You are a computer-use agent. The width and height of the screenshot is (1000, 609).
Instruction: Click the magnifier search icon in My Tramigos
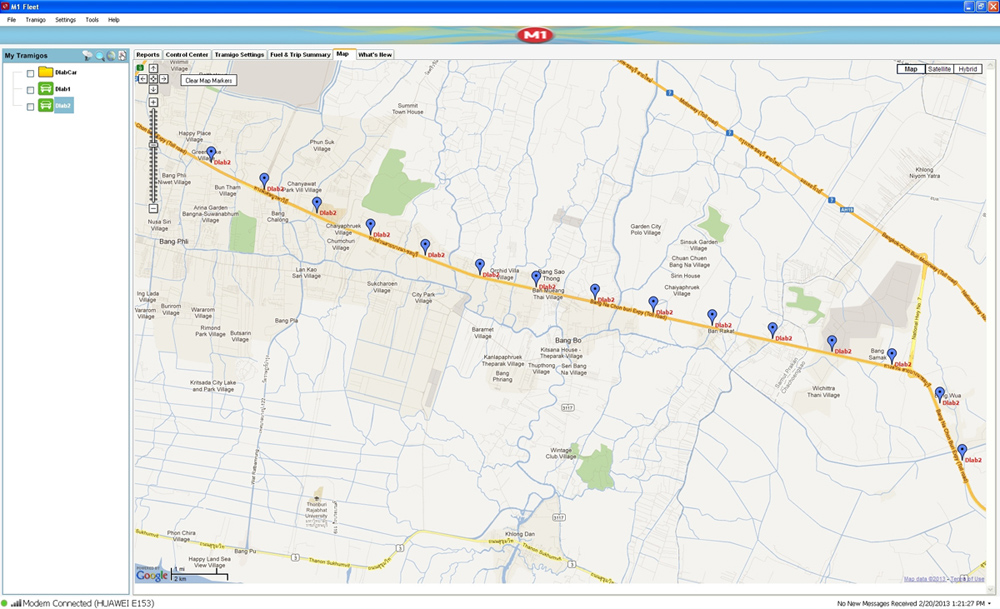click(x=99, y=56)
